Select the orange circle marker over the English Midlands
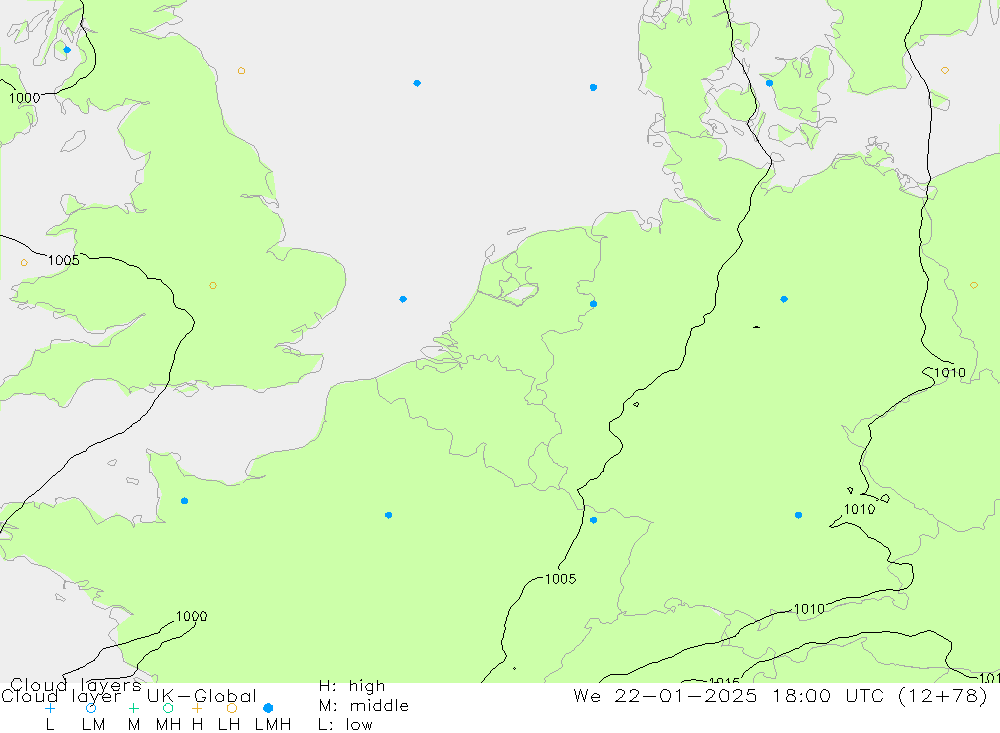Viewport: 1000px width, 733px height. 213,286
